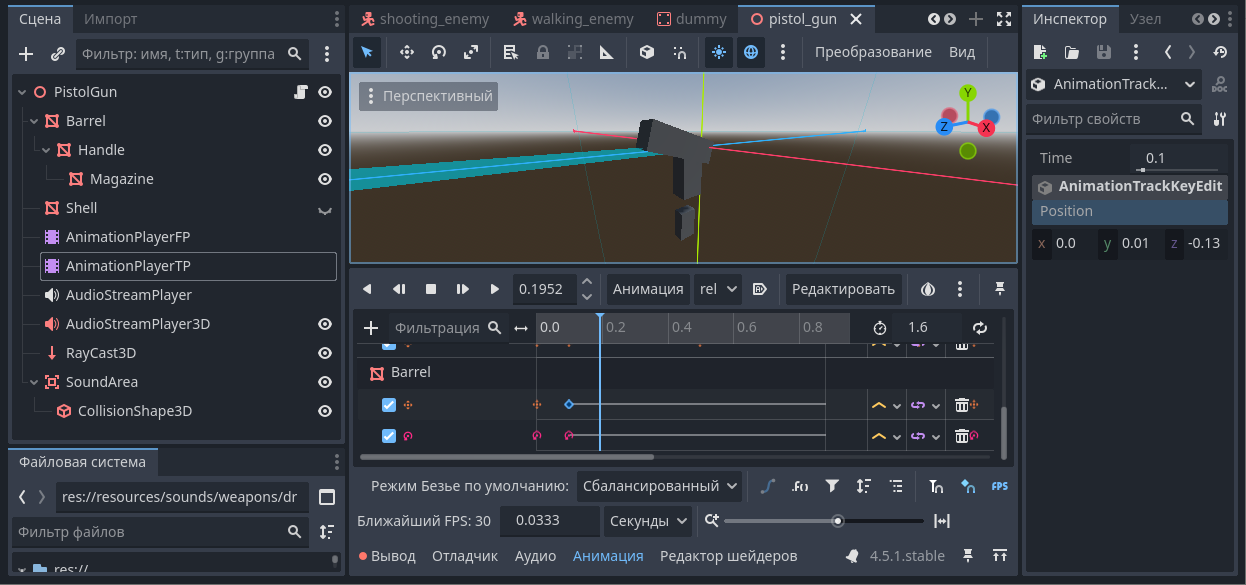Open the script attached to PistolGun
Image resolution: width=1246 pixels, height=585 pixels.
click(x=300, y=92)
